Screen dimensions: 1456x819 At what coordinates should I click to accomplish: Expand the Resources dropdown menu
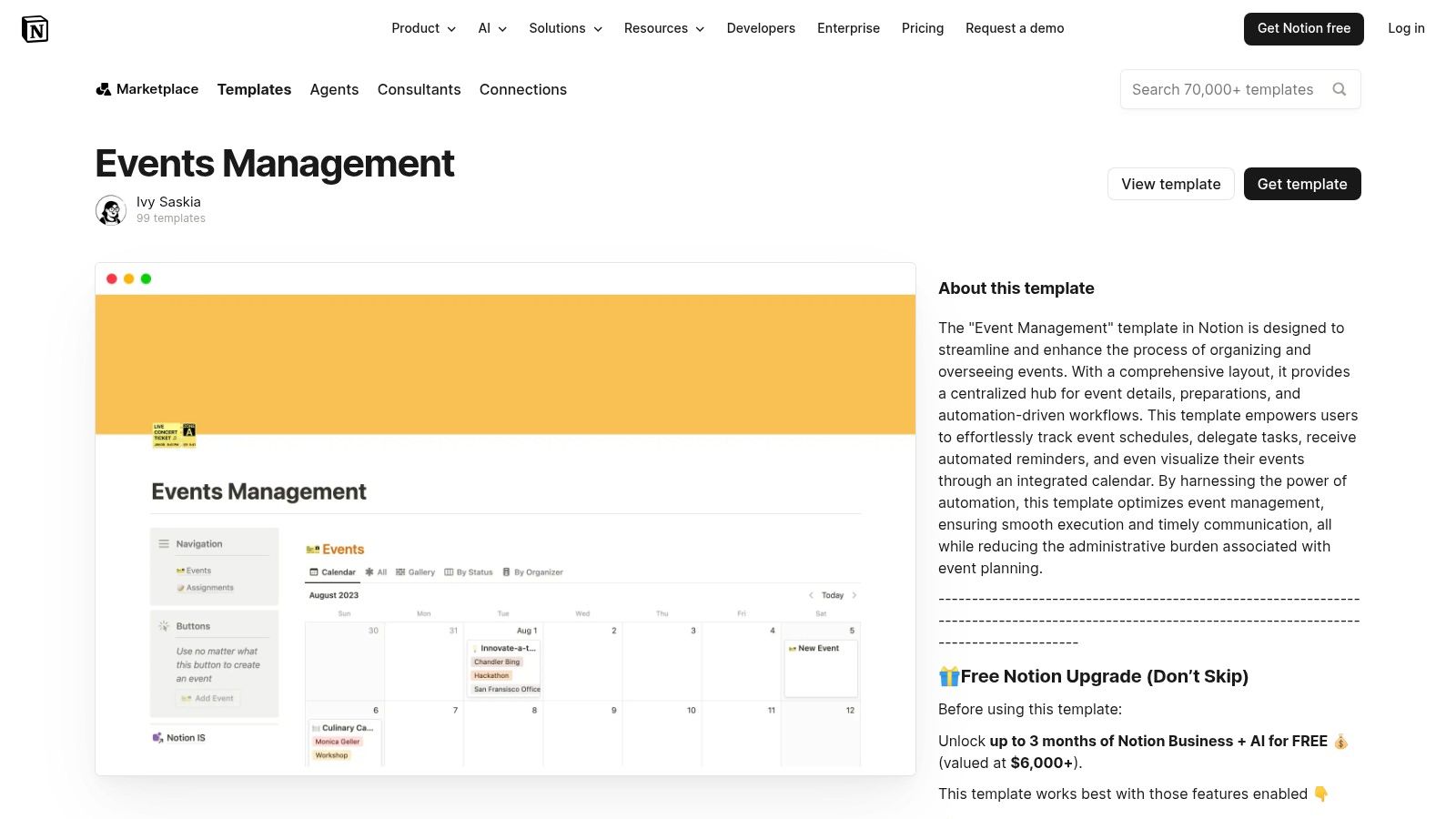click(x=664, y=28)
